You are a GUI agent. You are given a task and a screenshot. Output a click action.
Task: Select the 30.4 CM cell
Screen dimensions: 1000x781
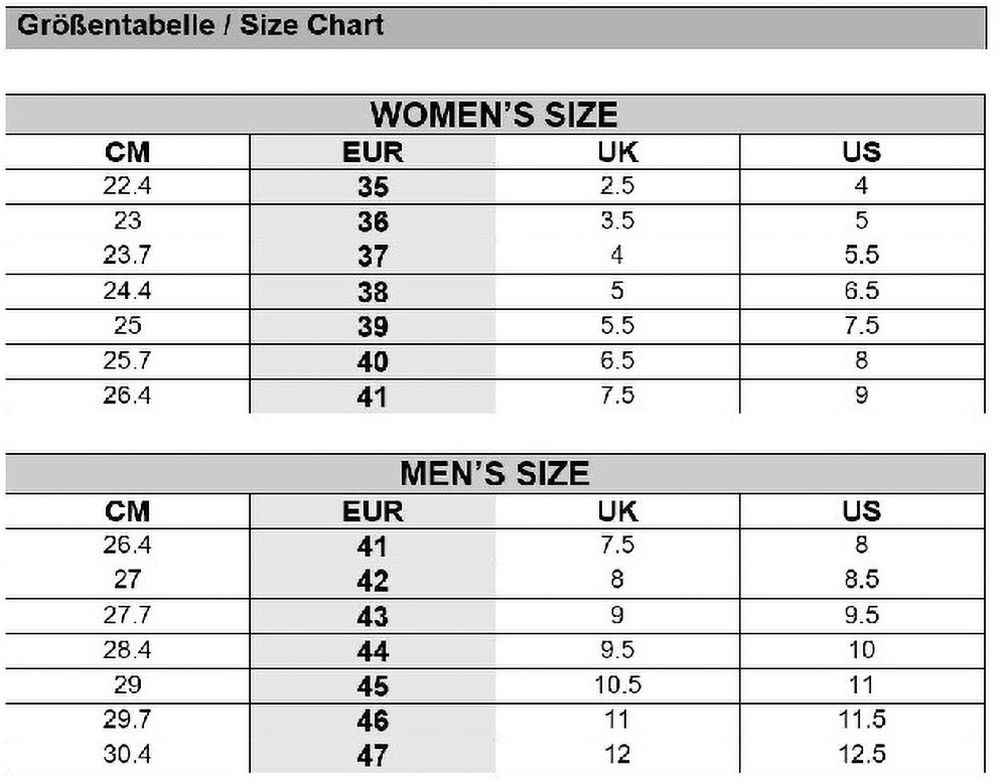127,754
